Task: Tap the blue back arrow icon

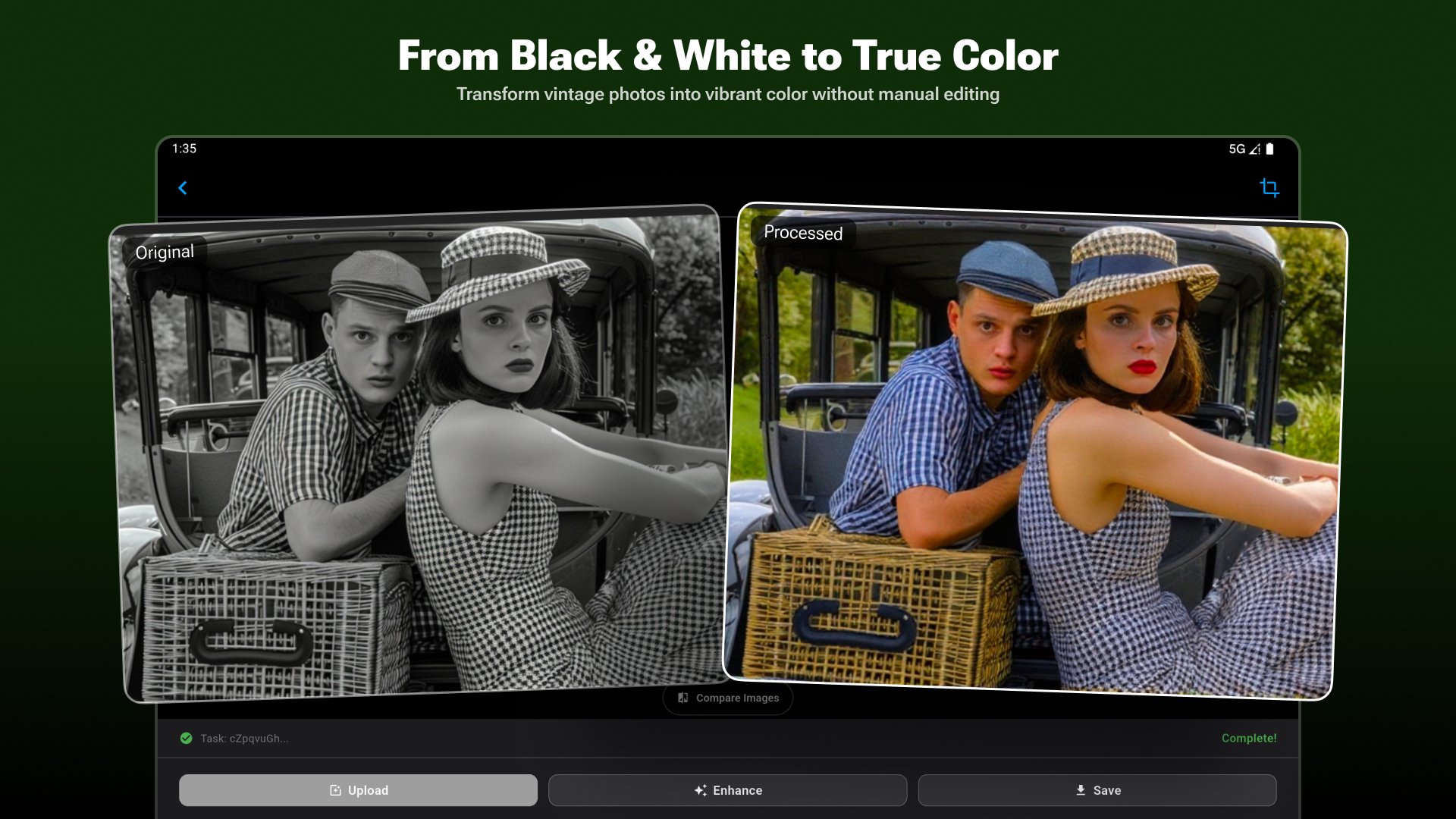Action: tap(183, 188)
